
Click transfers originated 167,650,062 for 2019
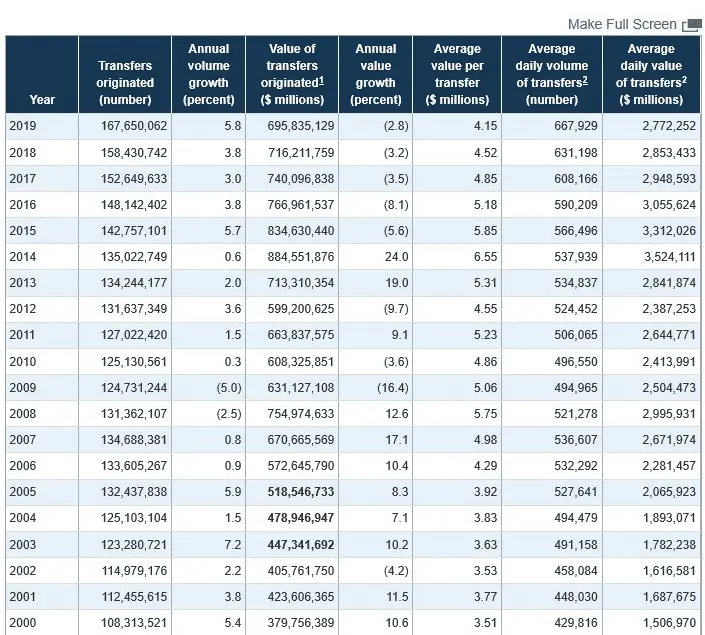click(x=129, y=126)
